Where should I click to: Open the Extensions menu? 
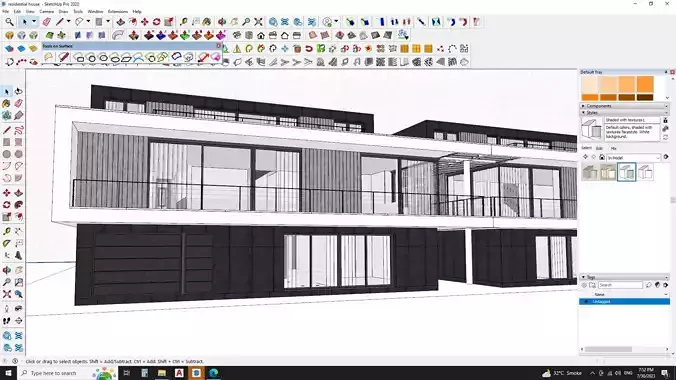coord(118,11)
